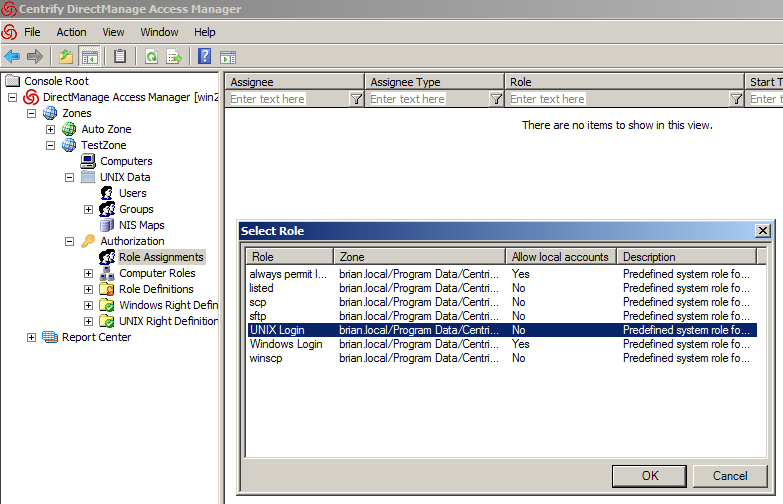Click the UNIX Data folder icon
Screen dimensions: 783x504
[88, 177]
